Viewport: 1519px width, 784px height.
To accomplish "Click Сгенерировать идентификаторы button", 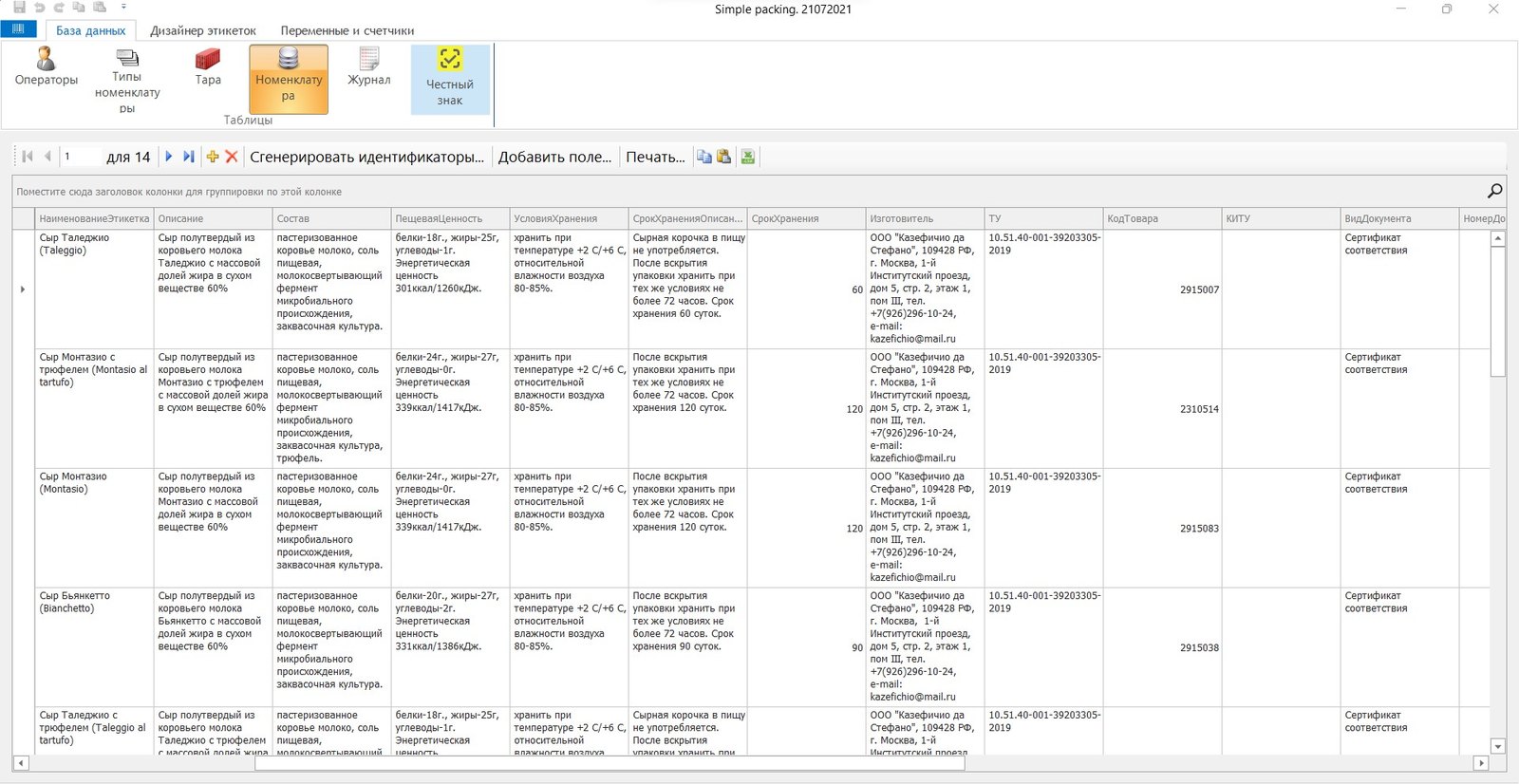I will [366, 157].
